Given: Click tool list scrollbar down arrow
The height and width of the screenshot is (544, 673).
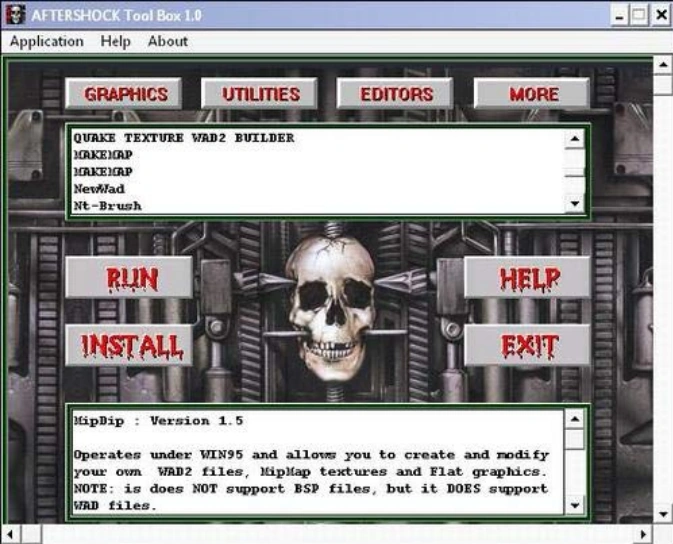Looking at the screenshot, I should [575, 204].
